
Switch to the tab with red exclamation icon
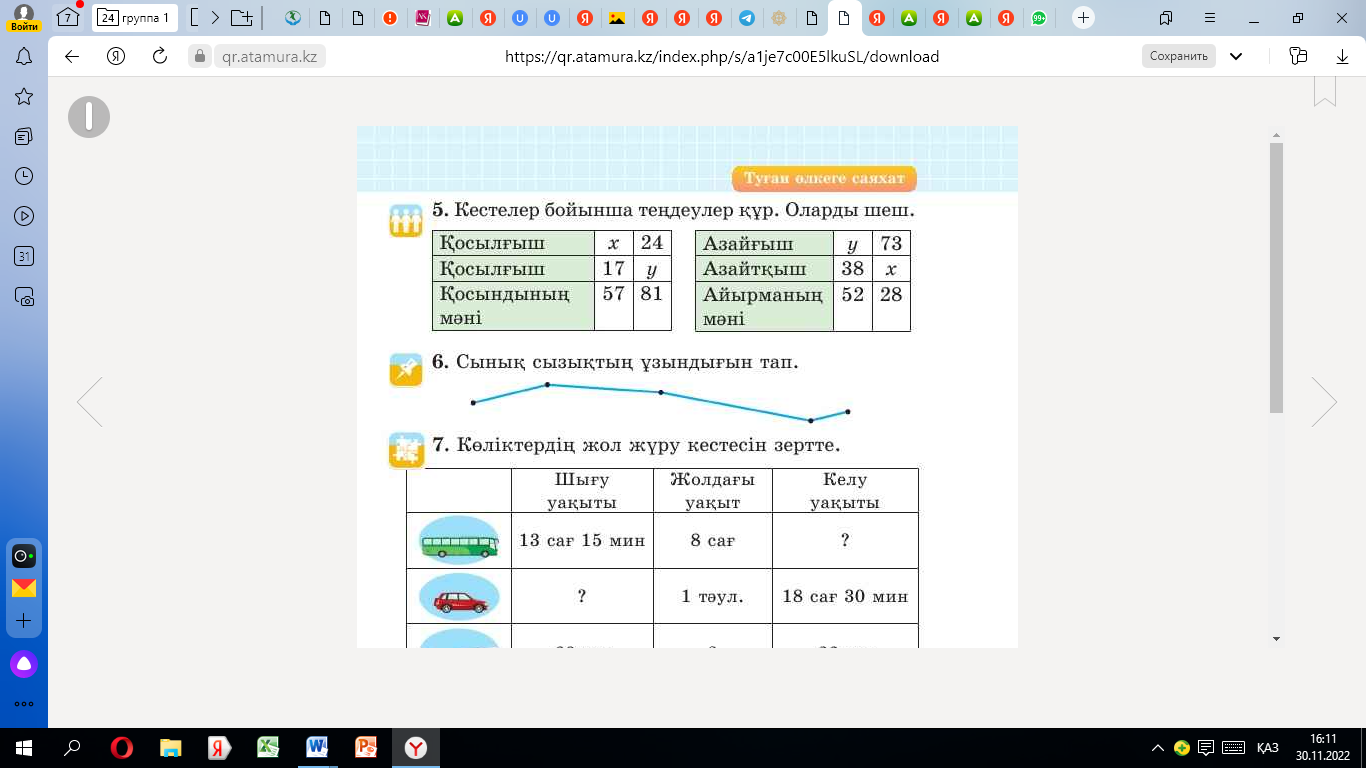[389, 18]
